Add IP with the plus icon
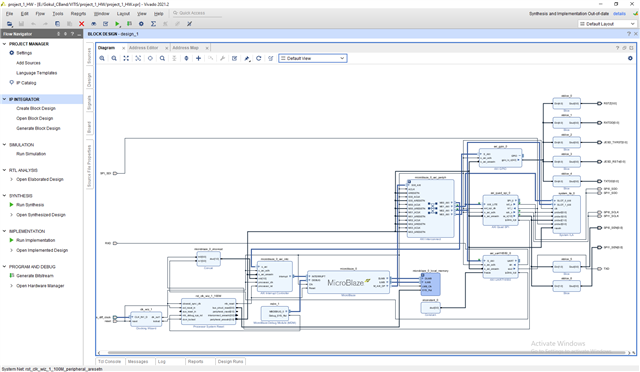The width and height of the screenshot is (640, 372). (198, 58)
